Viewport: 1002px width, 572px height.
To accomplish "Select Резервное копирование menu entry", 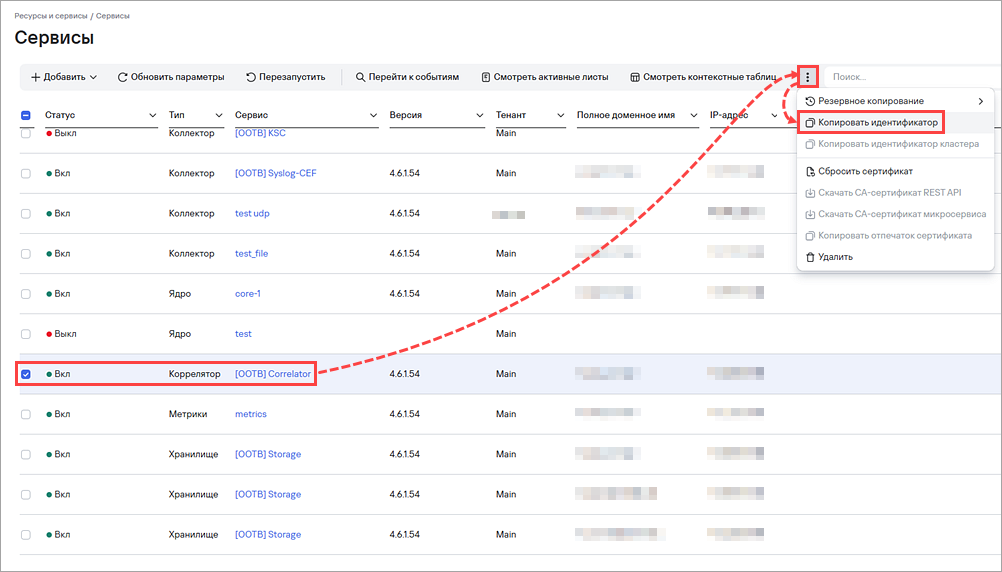I will (x=895, y=101).
